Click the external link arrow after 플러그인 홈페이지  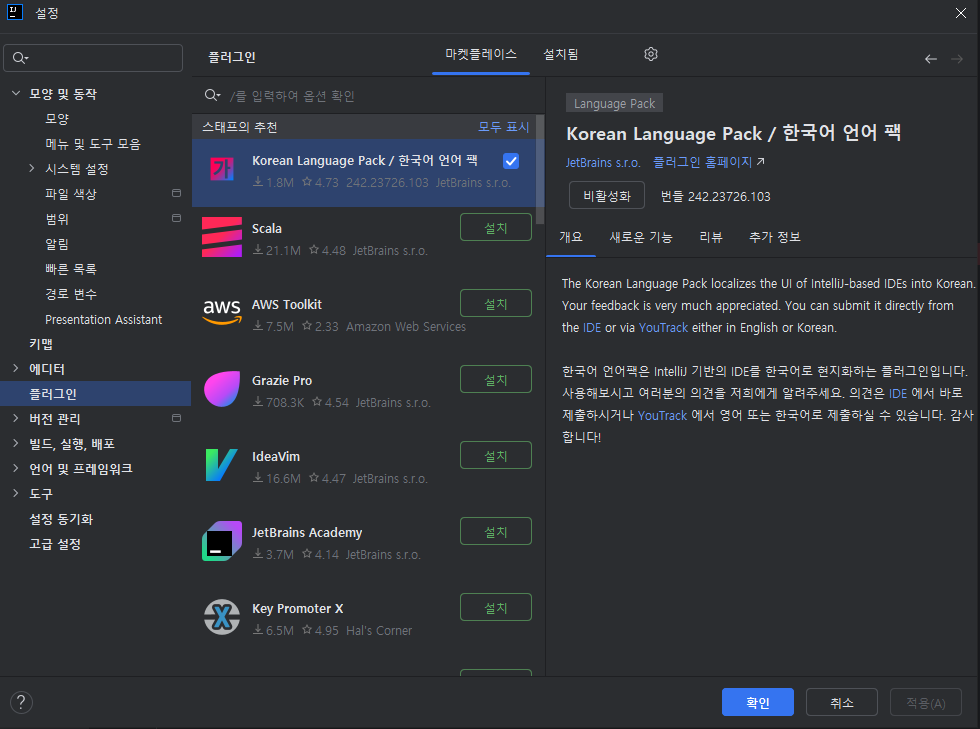pos(761,161)
